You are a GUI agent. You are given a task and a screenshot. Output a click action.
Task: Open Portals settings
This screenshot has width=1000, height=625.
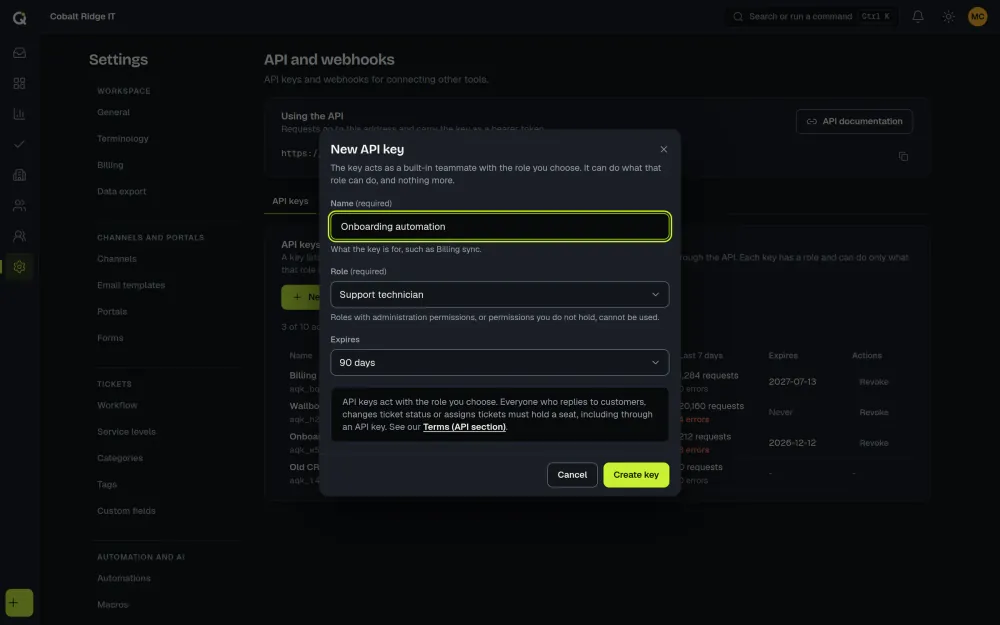click(112, 311)
